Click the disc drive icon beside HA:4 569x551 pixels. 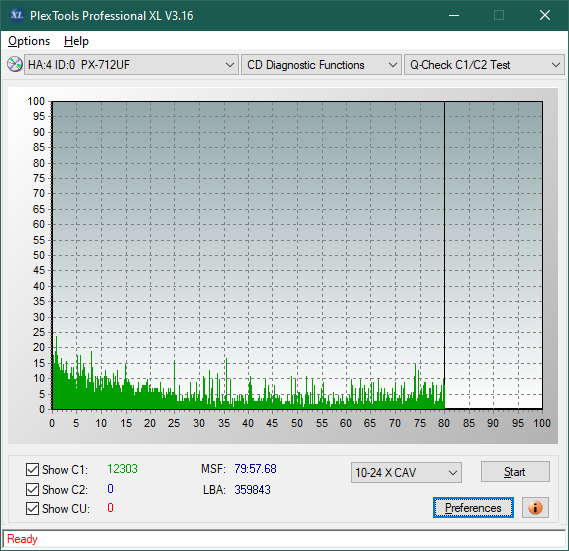15,65
